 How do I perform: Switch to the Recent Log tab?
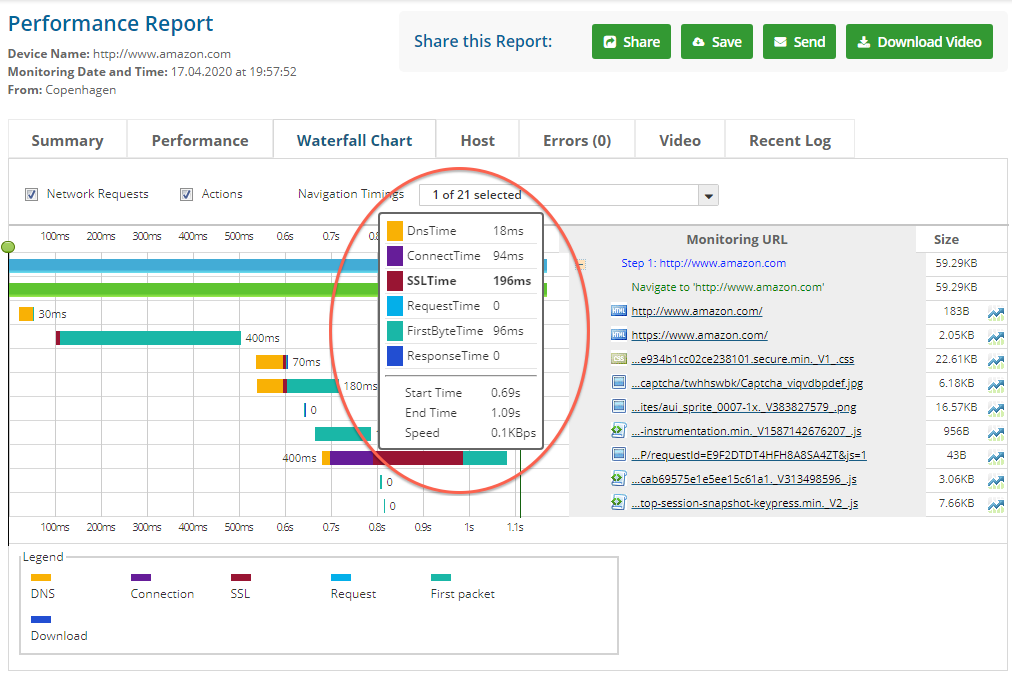(789, 140)
